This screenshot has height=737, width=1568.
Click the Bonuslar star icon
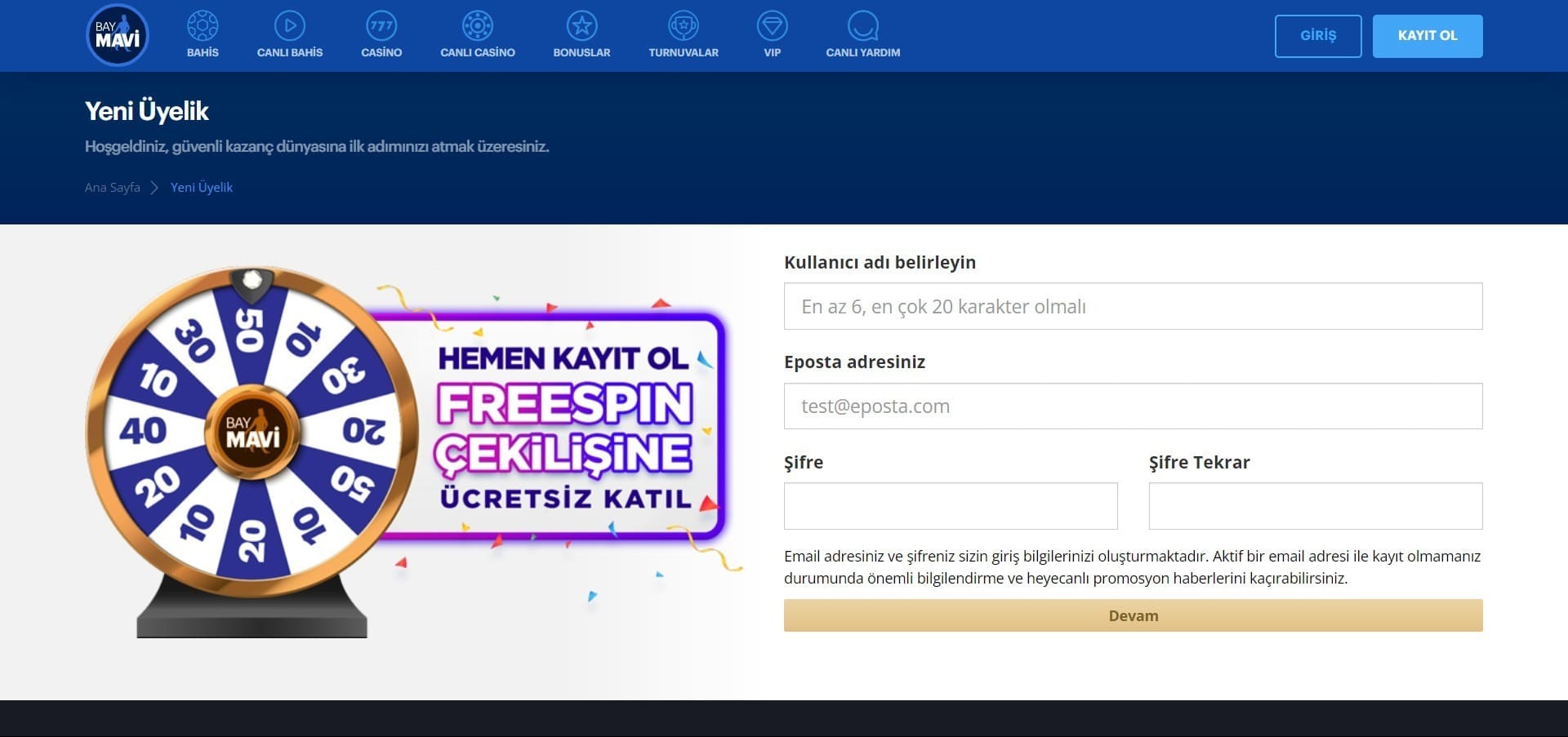[x=581, y=26]
